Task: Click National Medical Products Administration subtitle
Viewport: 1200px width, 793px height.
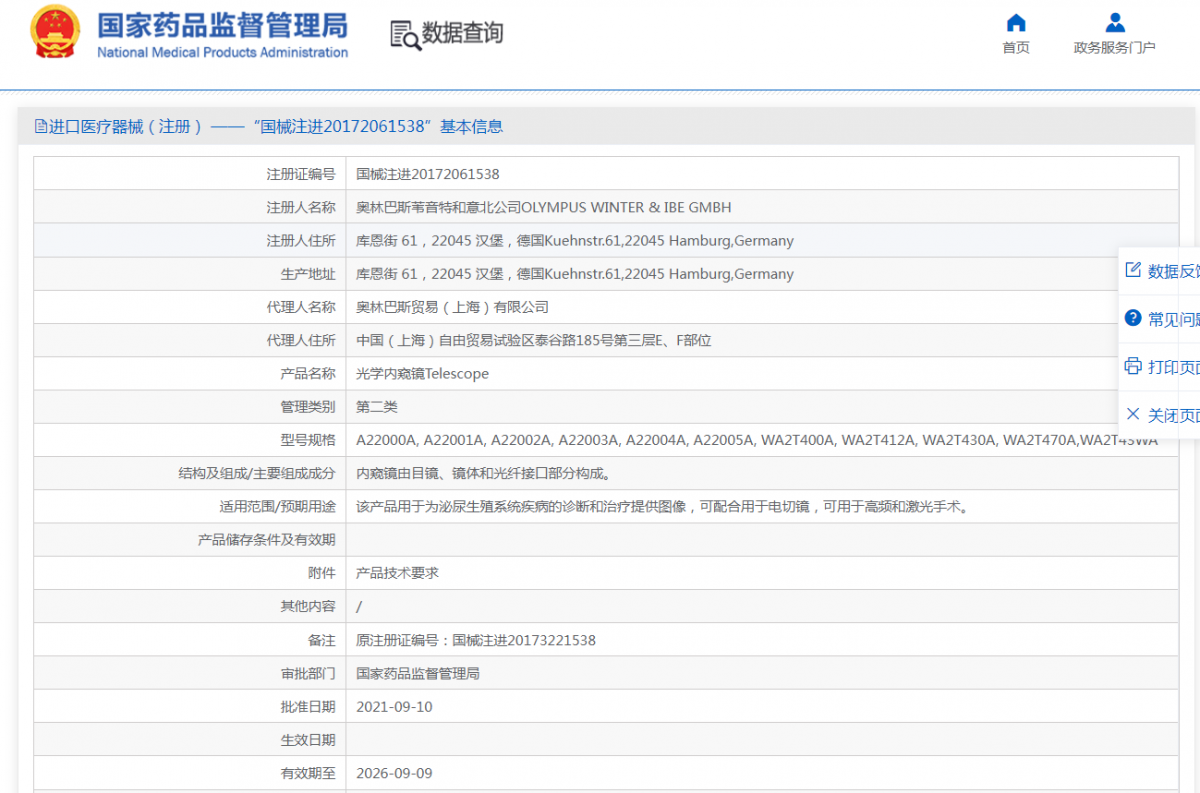Action: 222,52
